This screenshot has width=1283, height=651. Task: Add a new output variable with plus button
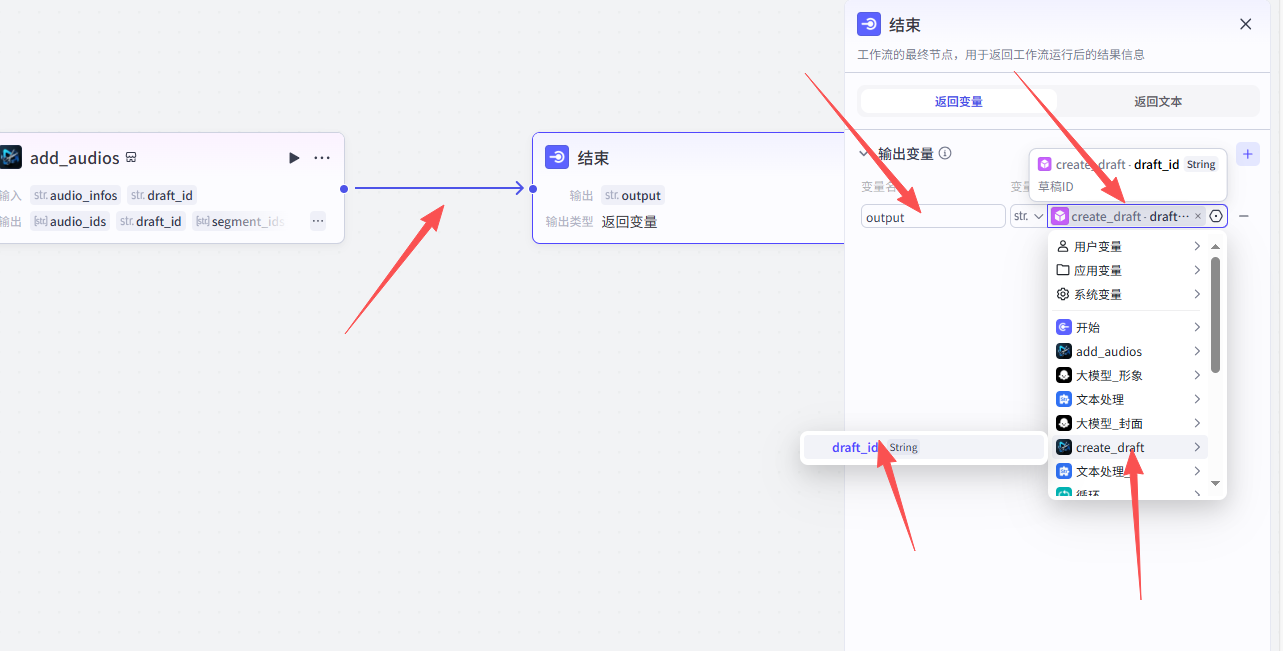[x=1247, y=154]
